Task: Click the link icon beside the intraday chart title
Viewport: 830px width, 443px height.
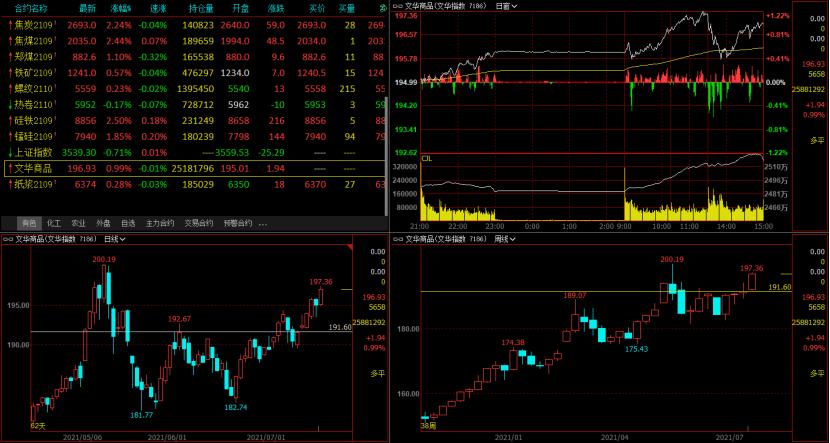Action: [x=399, y=6]
